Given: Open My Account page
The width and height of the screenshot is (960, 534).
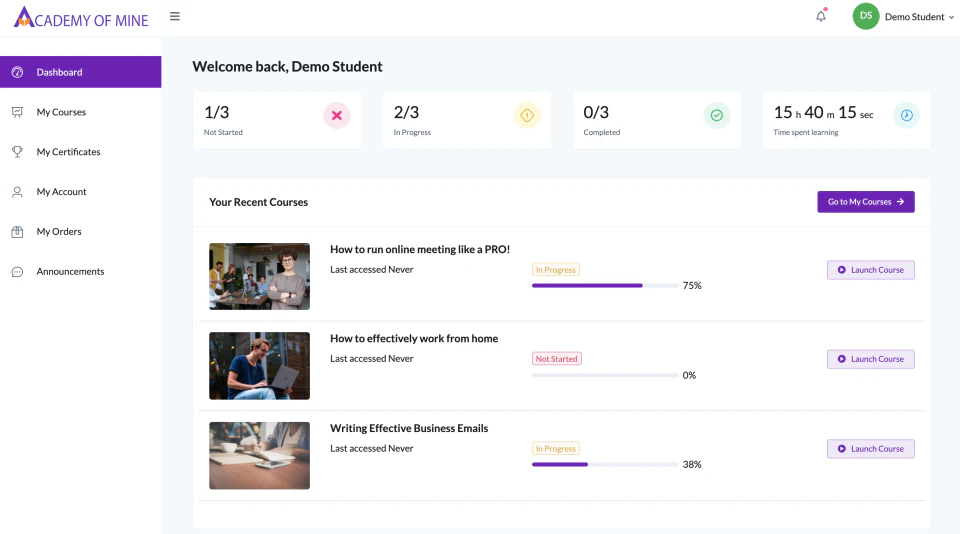Looking at the screenshot, I should coord(61,192).
